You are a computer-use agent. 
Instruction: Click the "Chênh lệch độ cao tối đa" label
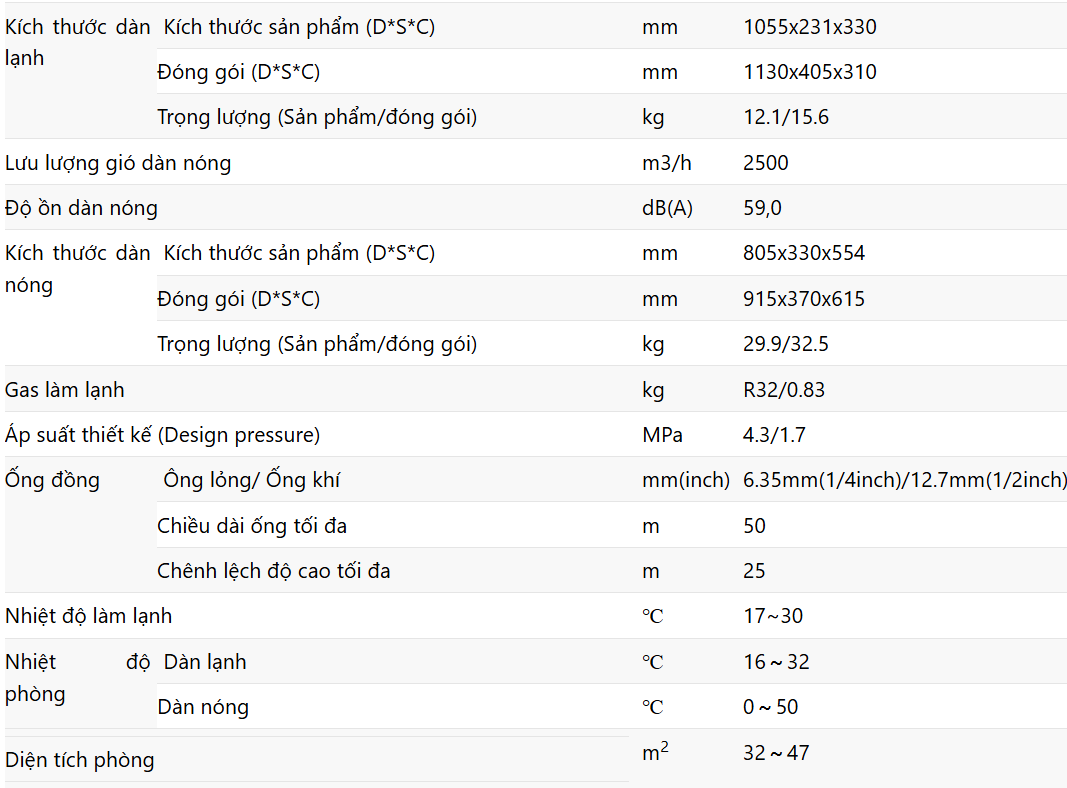point(273,571)
